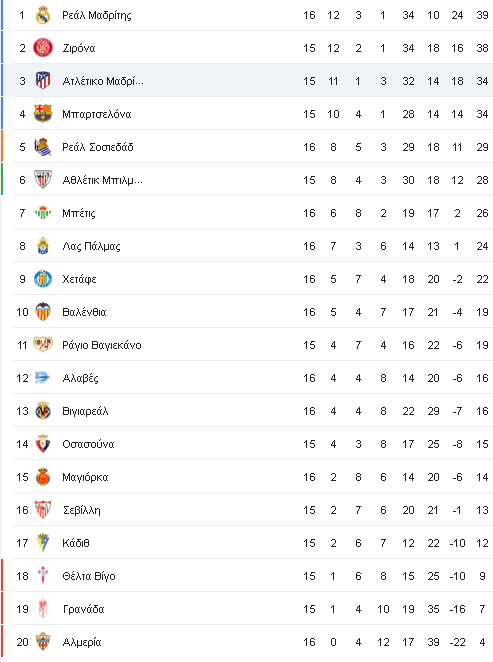Open the Ρεάλ Μαδρίτης team link
The height and width of the screenshot is (662, 493).
tap(97, 15)
